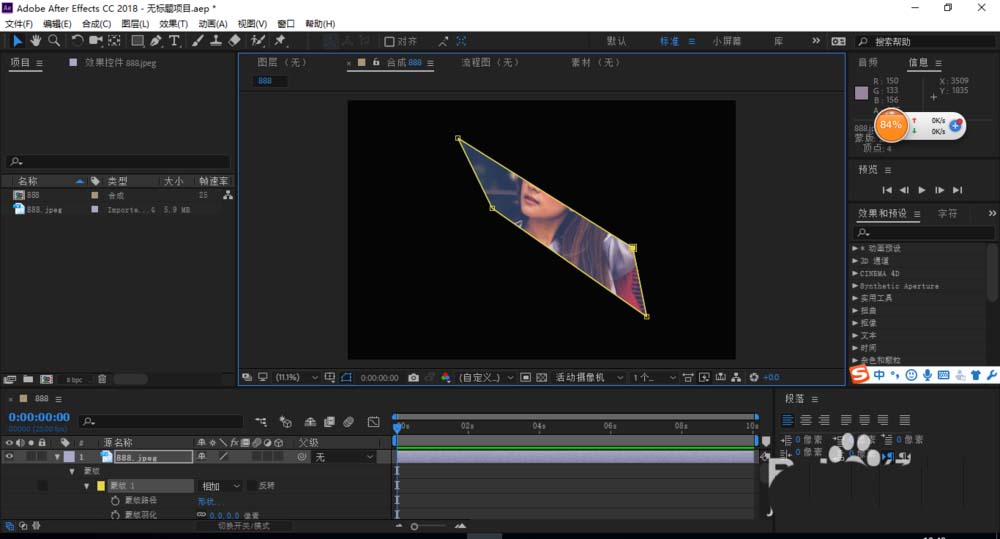Viewport: 1000px width, 539px height.
Task: Select the Horizontal Type tool
Action: (x=174, y=41)
